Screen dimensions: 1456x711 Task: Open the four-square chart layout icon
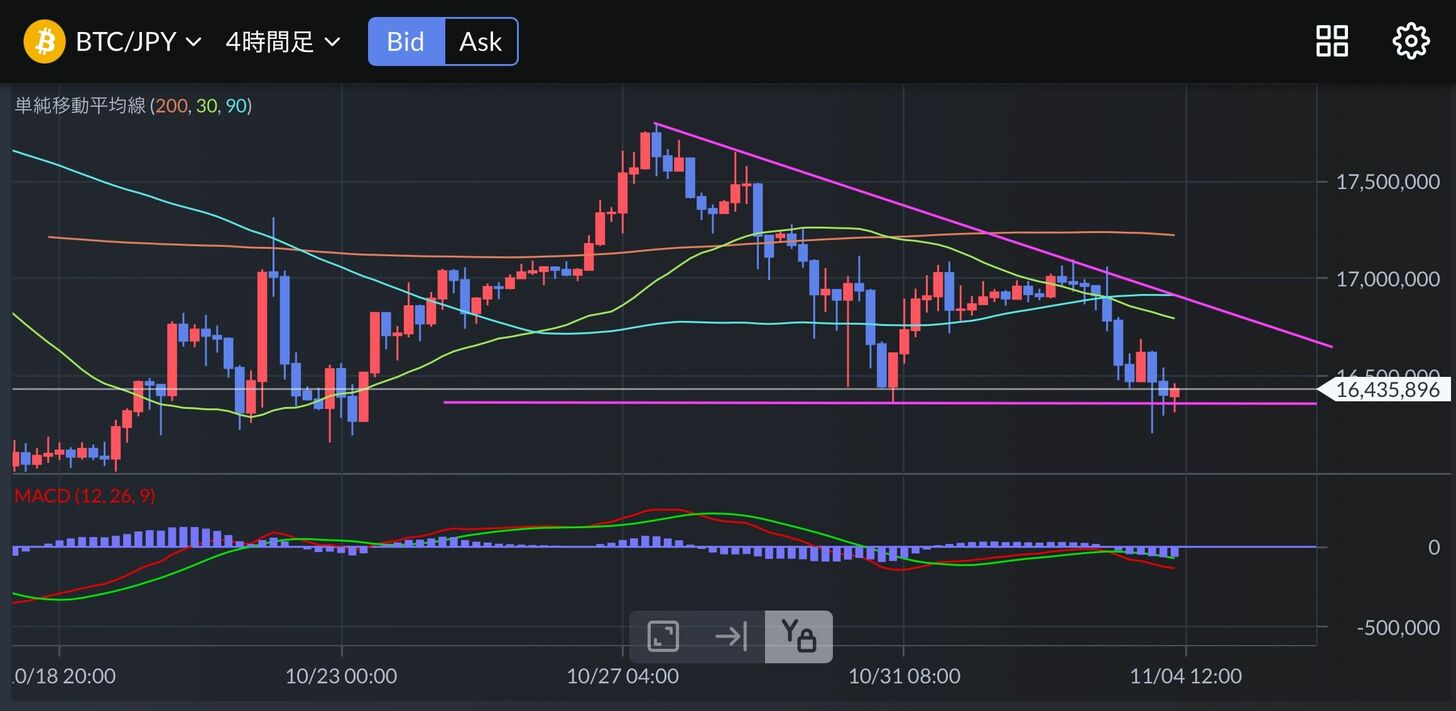[1332, 41]
